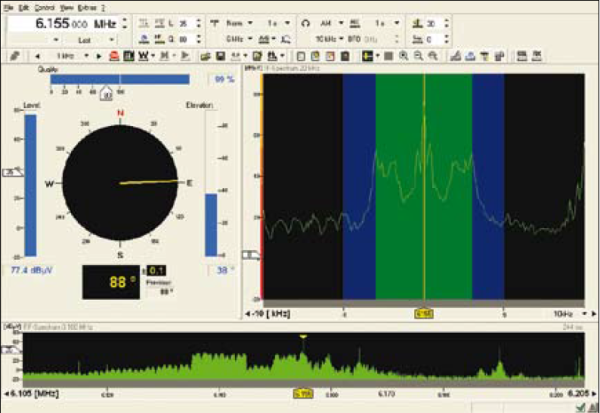Click the frequency field showing 6.155 MHz
This screenshot has width=600, height=413.
[60, 22]
